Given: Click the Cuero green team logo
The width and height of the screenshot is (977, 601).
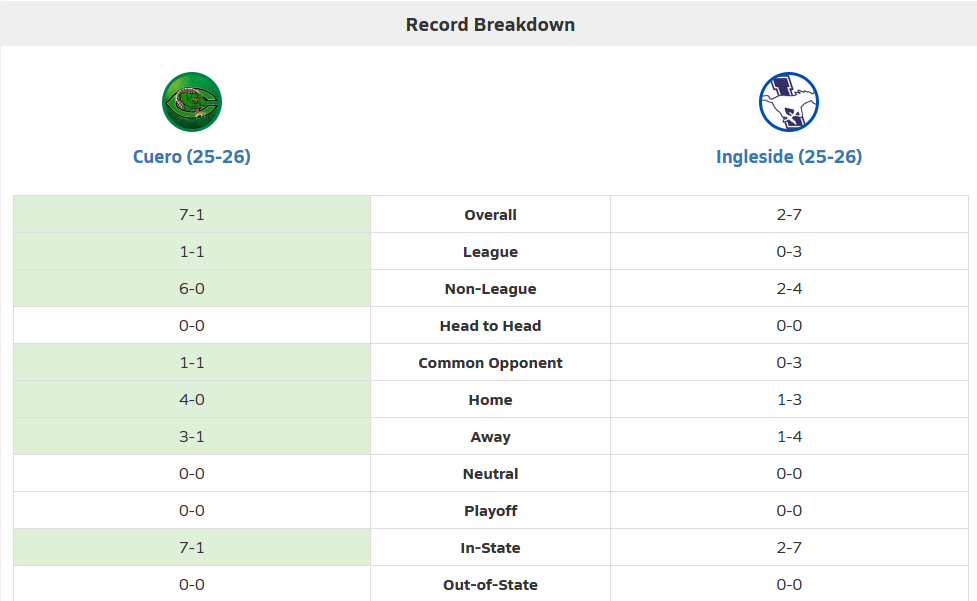Looking at the screenshot, I should pyautogui.click(x=192, y=102).
